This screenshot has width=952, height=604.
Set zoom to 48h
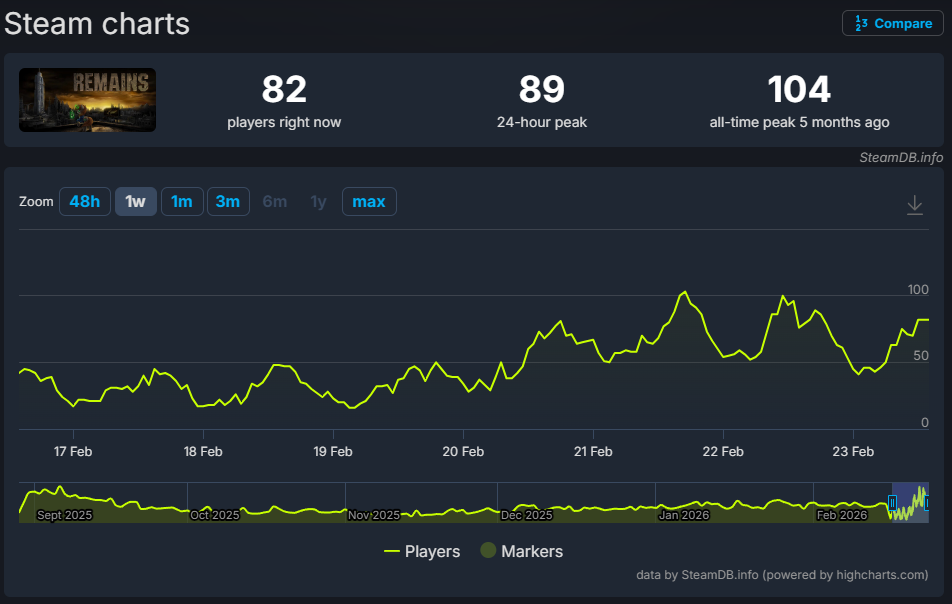point(84,202)
